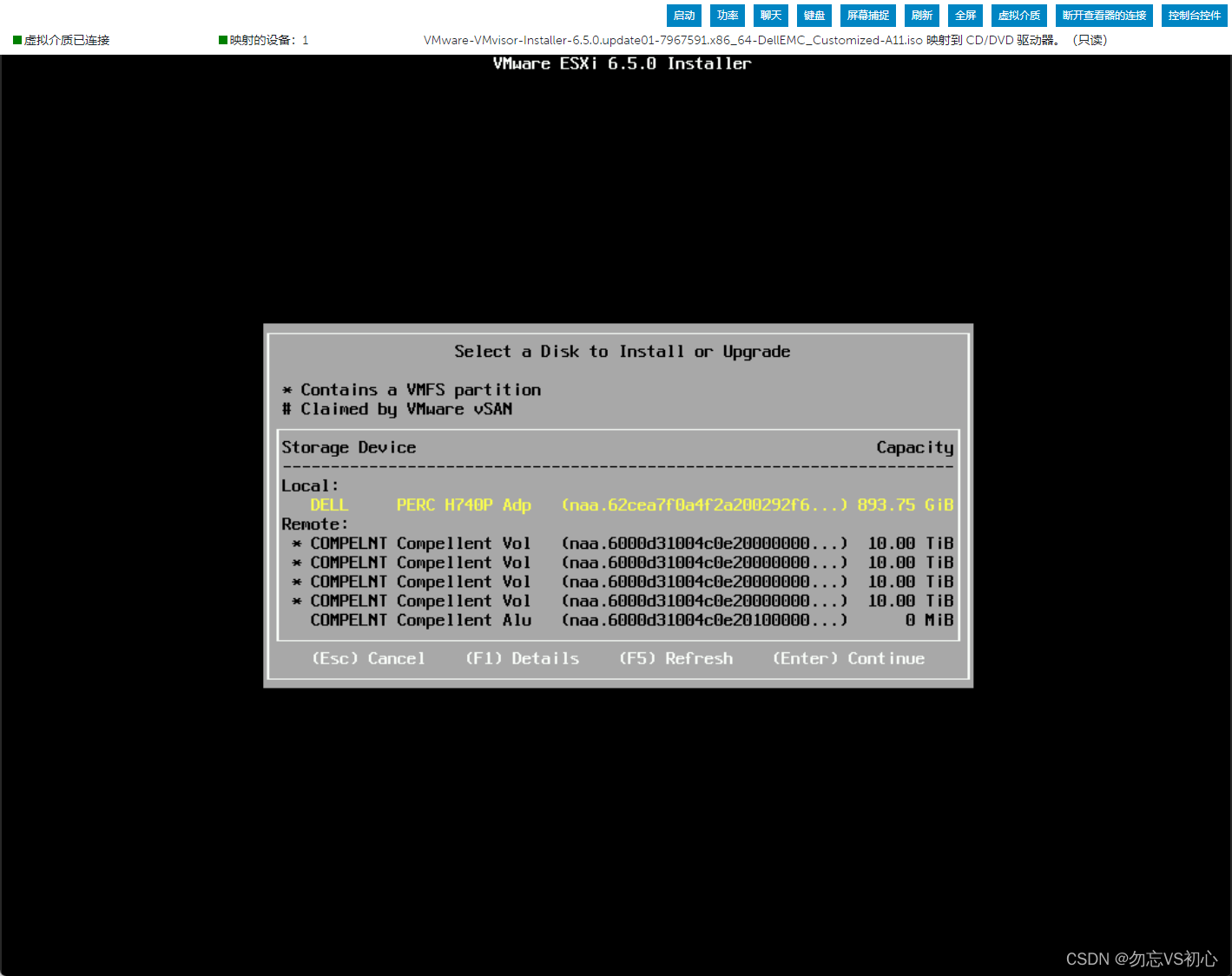The height and width of the screenshot is (976, 1232).
Task: Select the DELL PERC H740P Adp local disk
Action: pos(618,504)
